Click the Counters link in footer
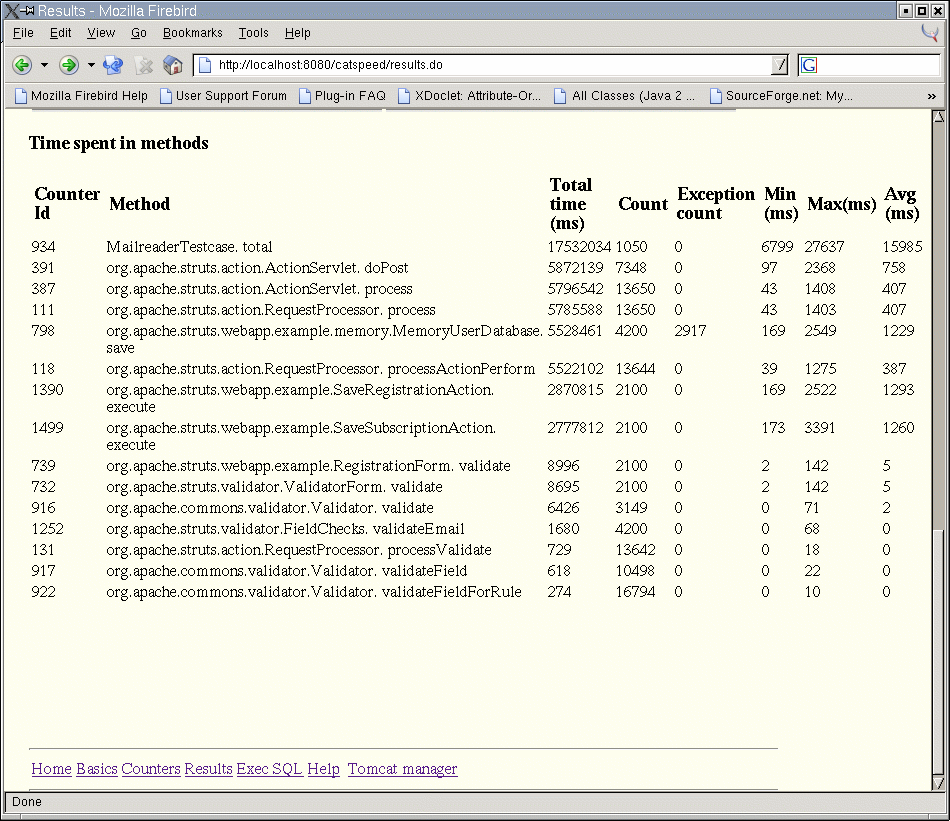This screenshot has width=950, height=821. pyautogui.click(x=151, y=769)
